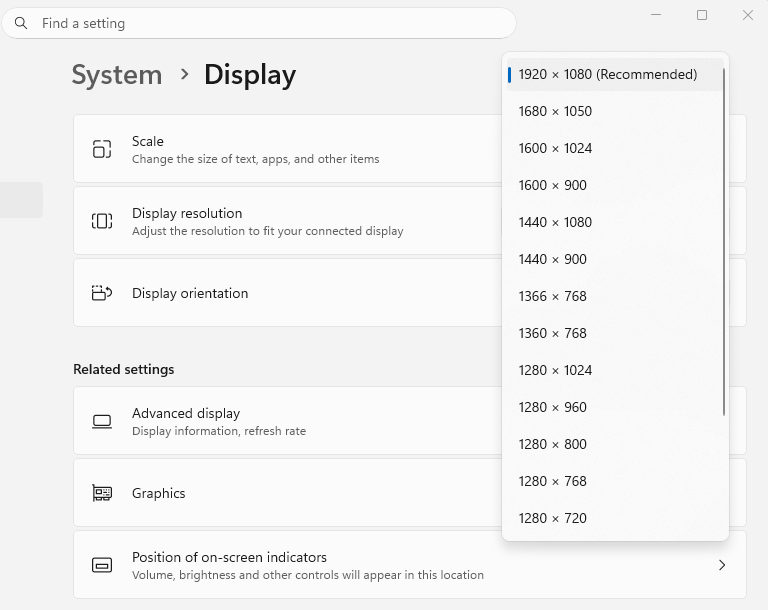
Task: Open the Display orientation row
Action: pyautogui.click(x=409, y=293)
